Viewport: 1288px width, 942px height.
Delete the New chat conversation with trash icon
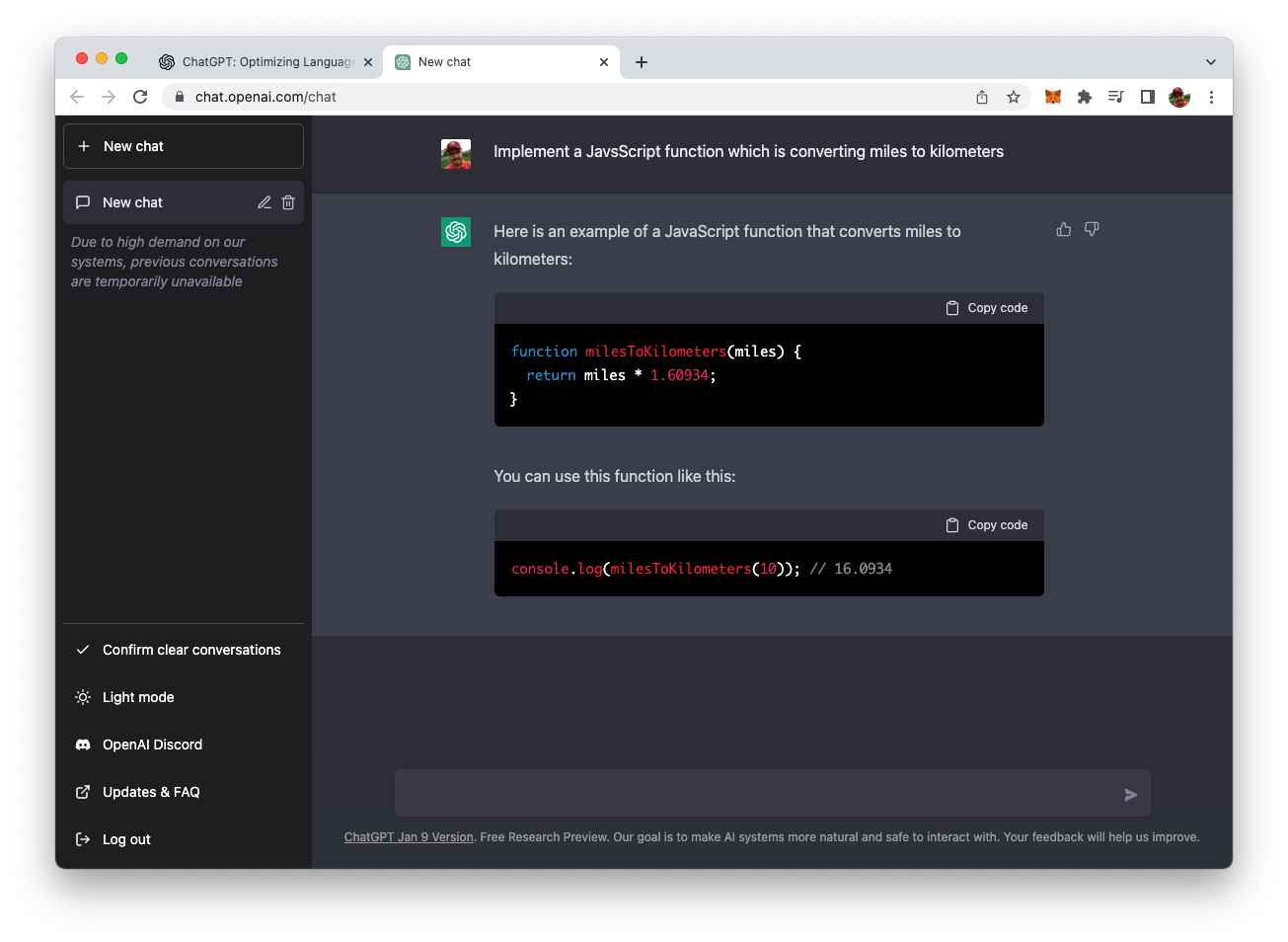288,202
